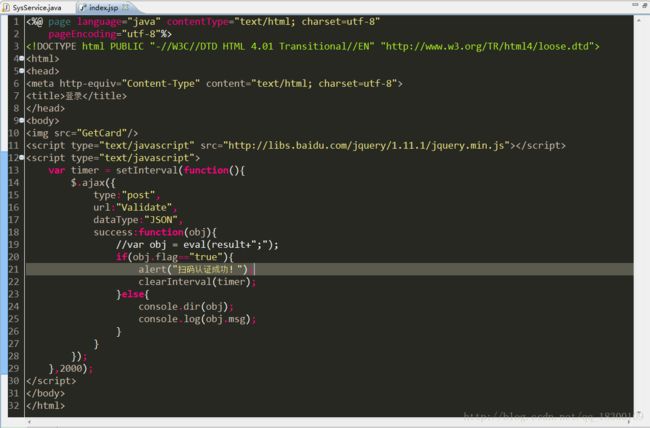650x428 pixels.
Task: Click the '}else{' keyword on line 23
Action: pos(133,294)
